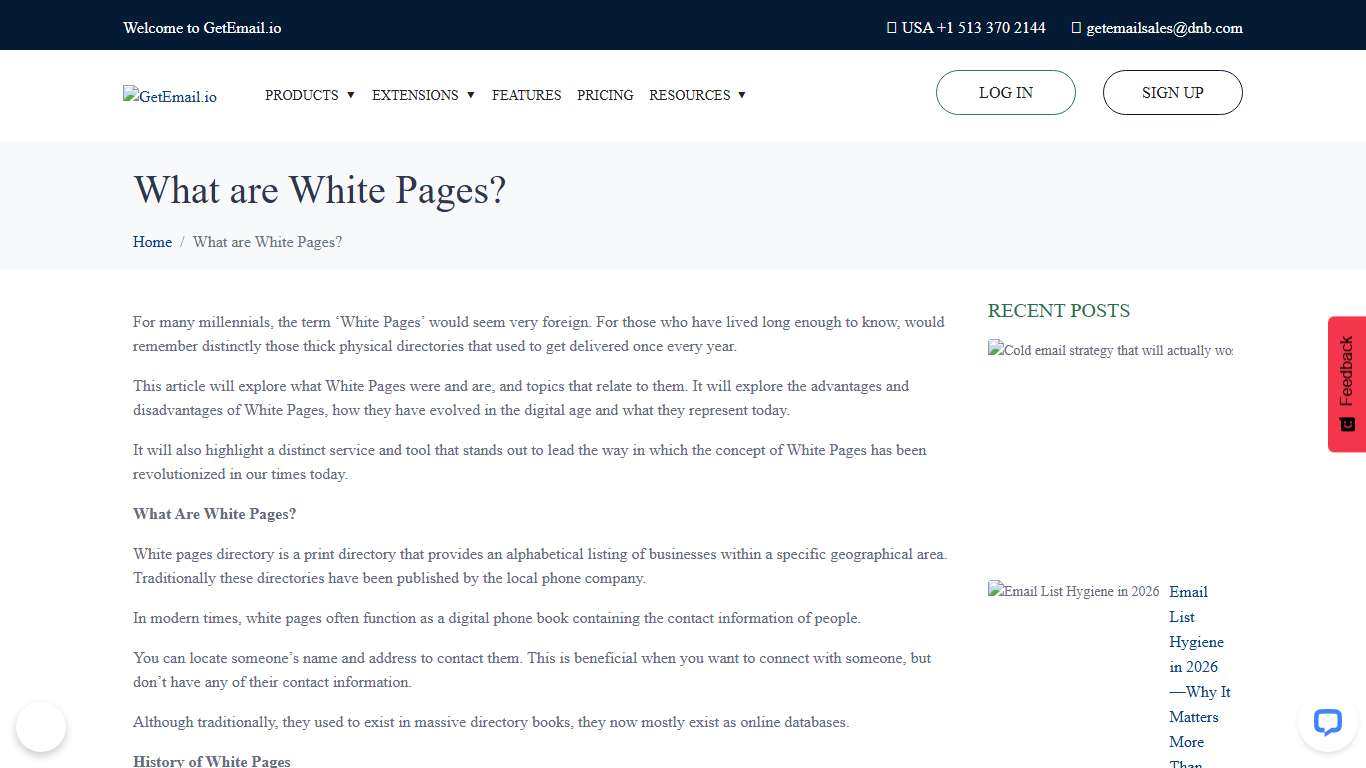Email getemailsales@dnb.com via header link
This screenshot has width=1366, height=768.
click(x=1163, y=27)
